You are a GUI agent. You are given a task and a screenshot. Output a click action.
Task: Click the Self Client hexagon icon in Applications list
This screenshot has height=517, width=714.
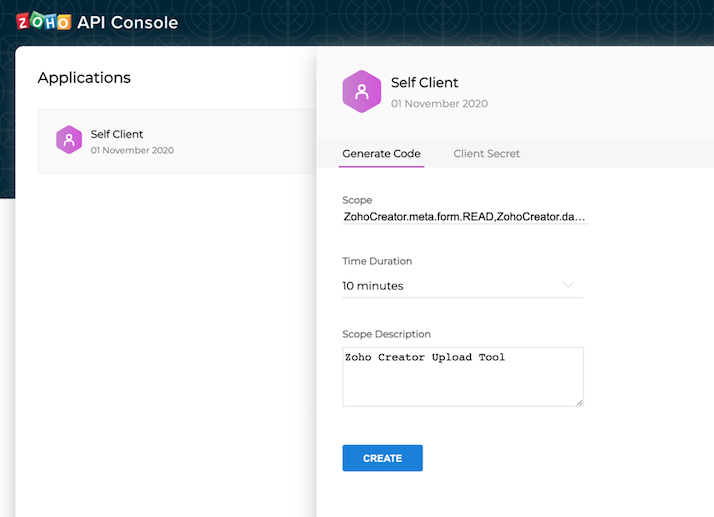69,140
